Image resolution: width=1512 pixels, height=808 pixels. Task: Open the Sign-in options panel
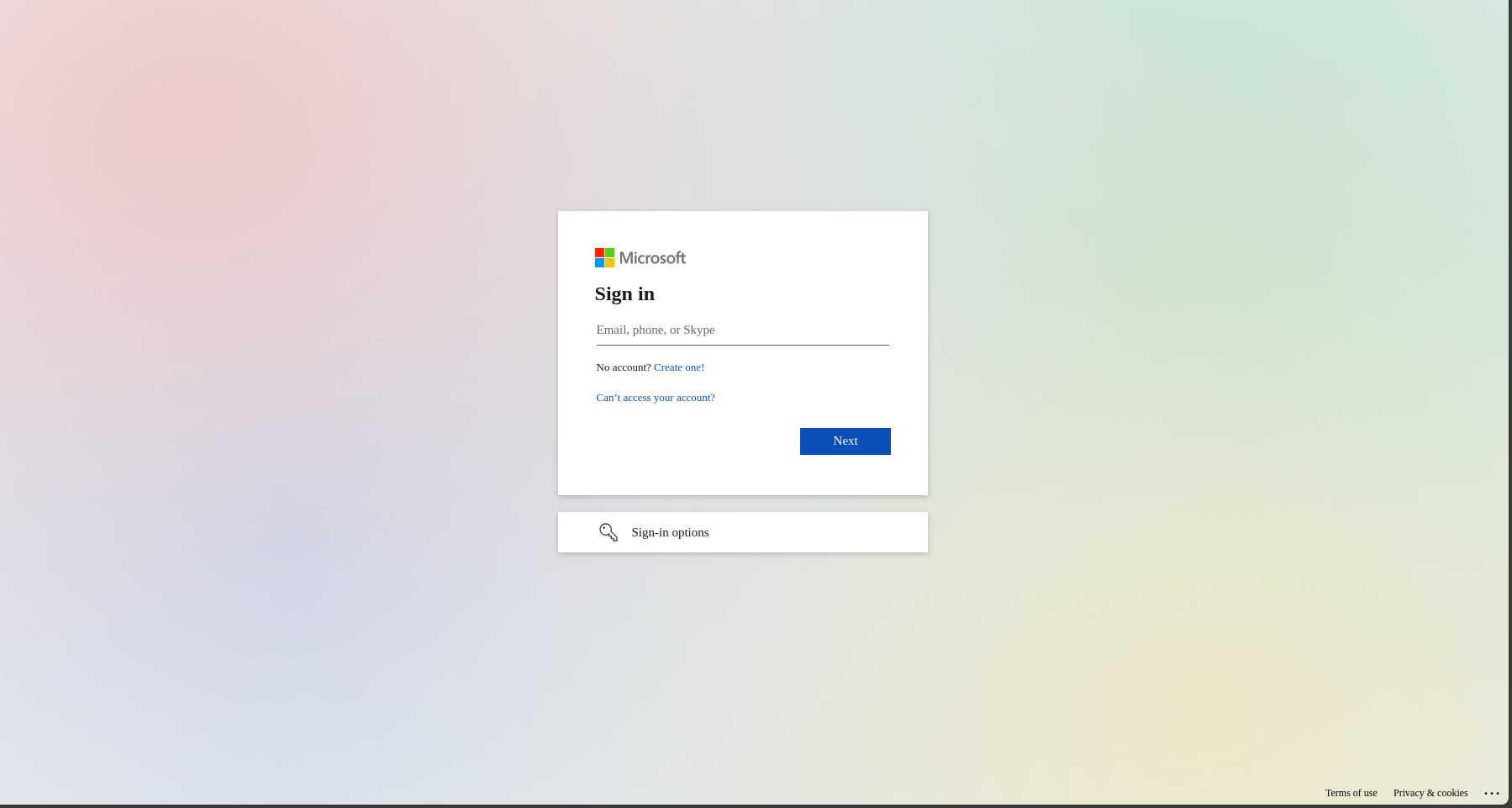point(742,532)
